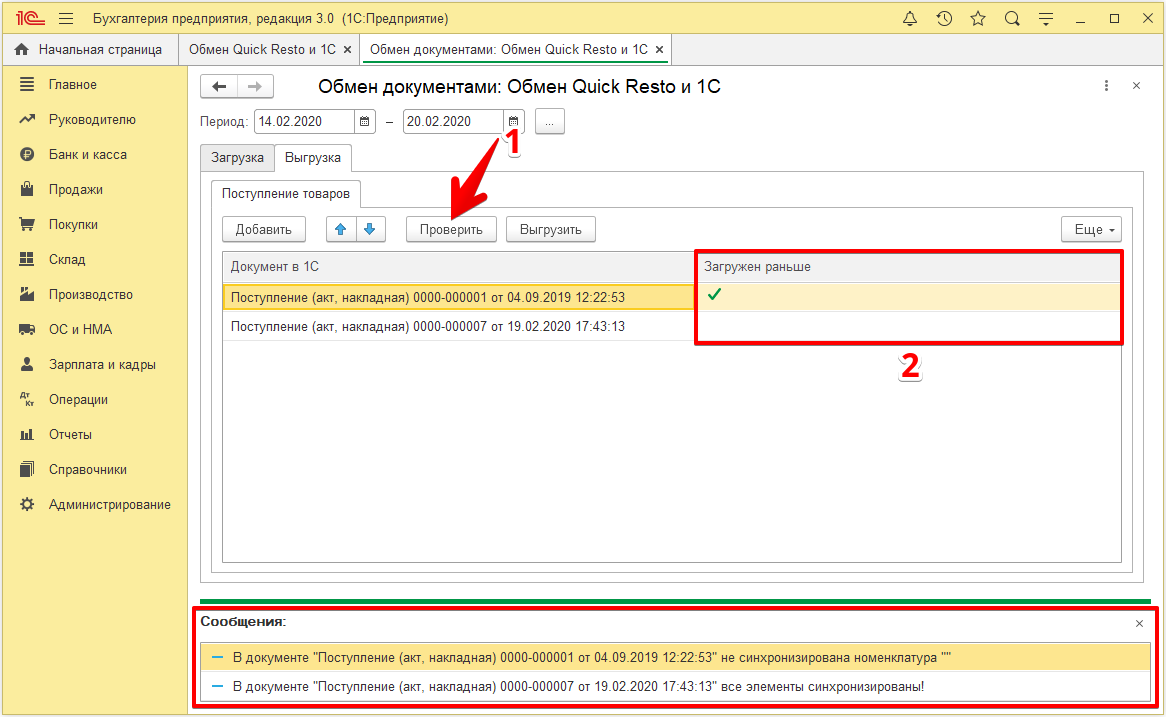Click ОС и НМА truck icon
The image size is (1166, 717).
pyautogui.click(x=27, y=329)
